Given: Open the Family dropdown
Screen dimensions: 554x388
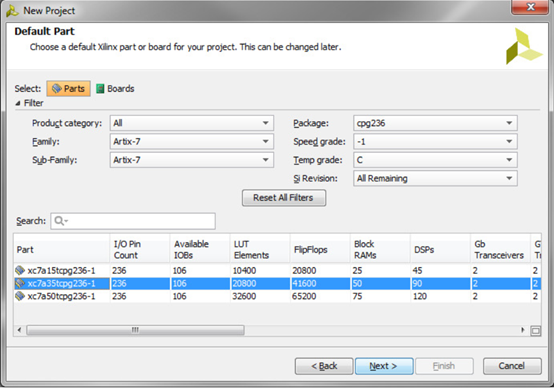Looking at the screenshot, I should [191, 141].
